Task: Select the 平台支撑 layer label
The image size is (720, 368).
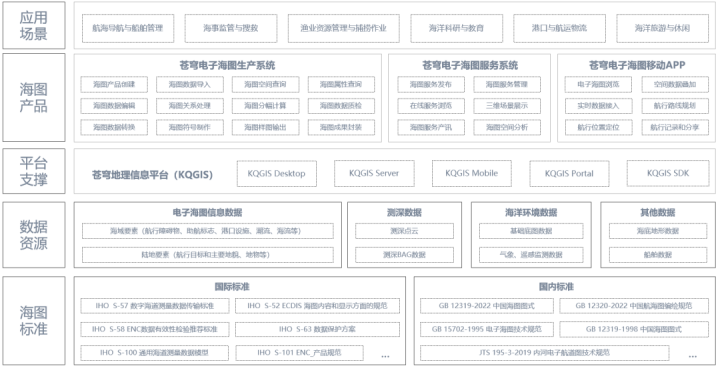Action: [34, 171]
